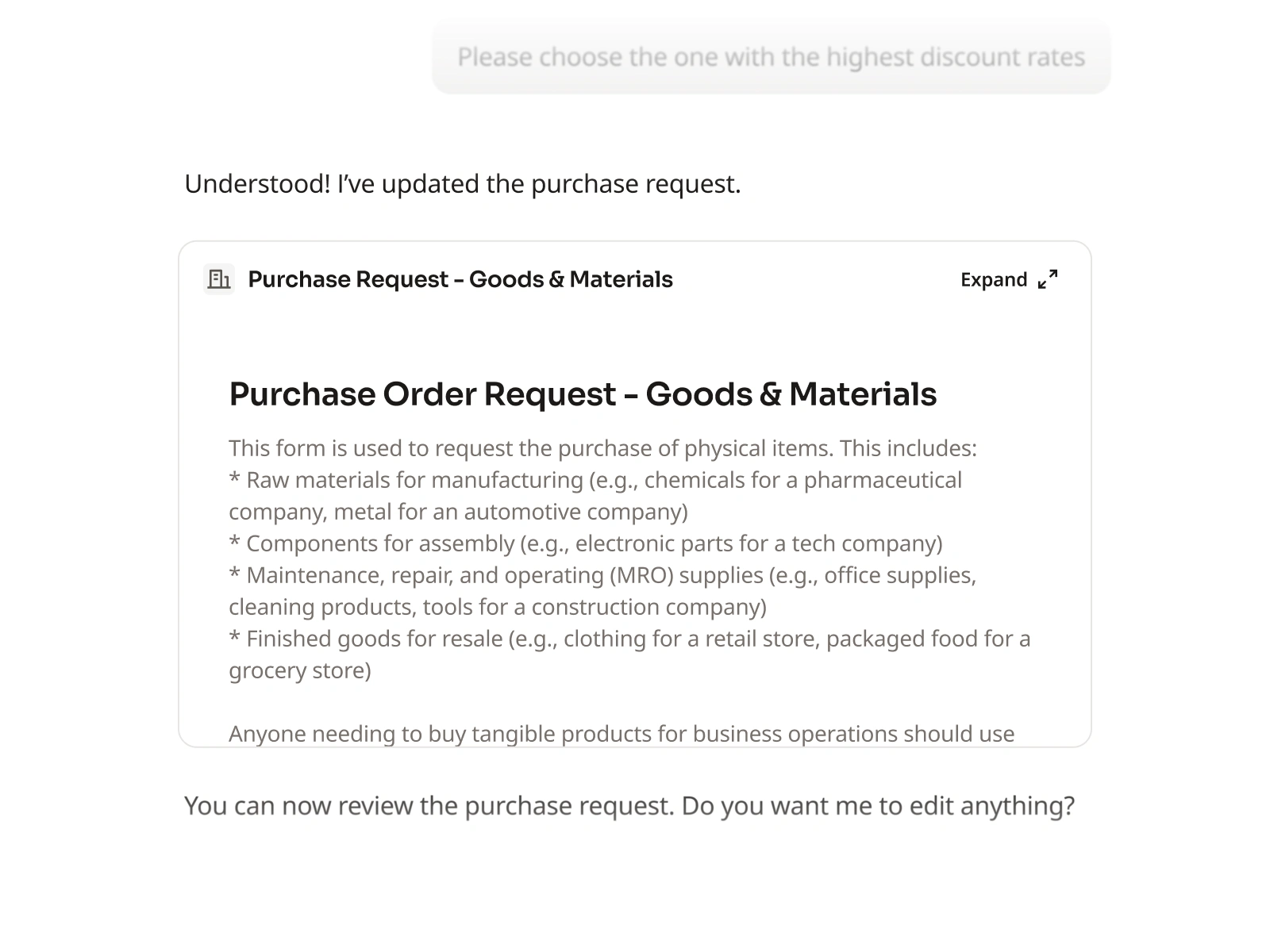Click the building icon in the card header
This screenshot has height=952, width=1270.
coord(218,279)
